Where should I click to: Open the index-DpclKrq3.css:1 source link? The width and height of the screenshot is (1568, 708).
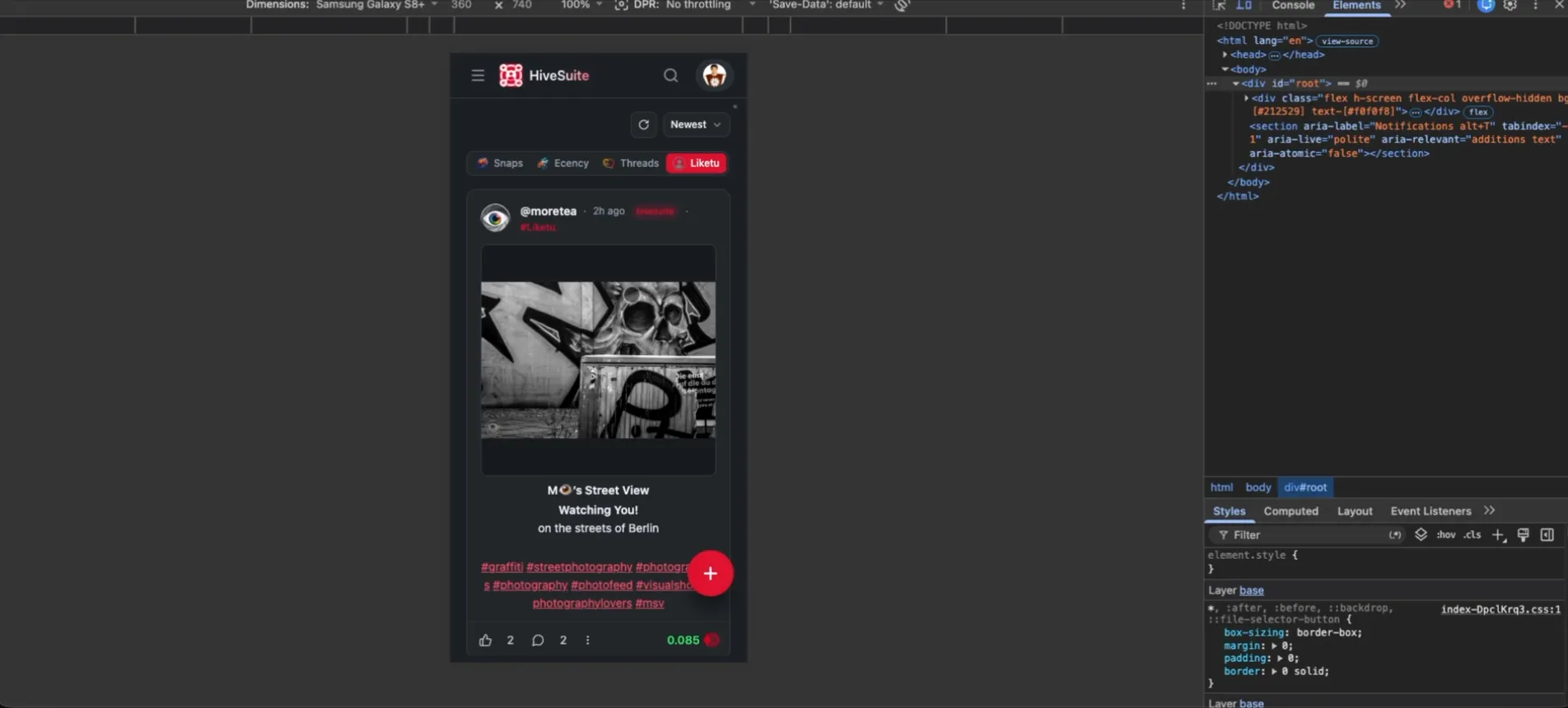1500,609
